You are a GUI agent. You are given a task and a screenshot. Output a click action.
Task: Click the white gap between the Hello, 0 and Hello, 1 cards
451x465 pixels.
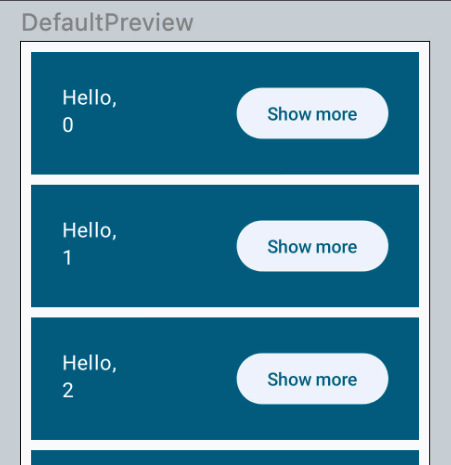point(225,180)
